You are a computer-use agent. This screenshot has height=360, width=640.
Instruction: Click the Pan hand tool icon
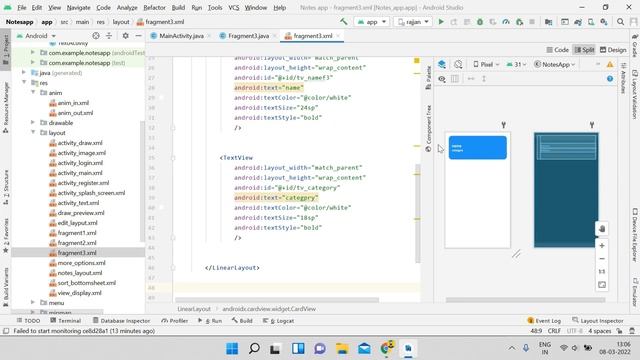pos(602,229)
